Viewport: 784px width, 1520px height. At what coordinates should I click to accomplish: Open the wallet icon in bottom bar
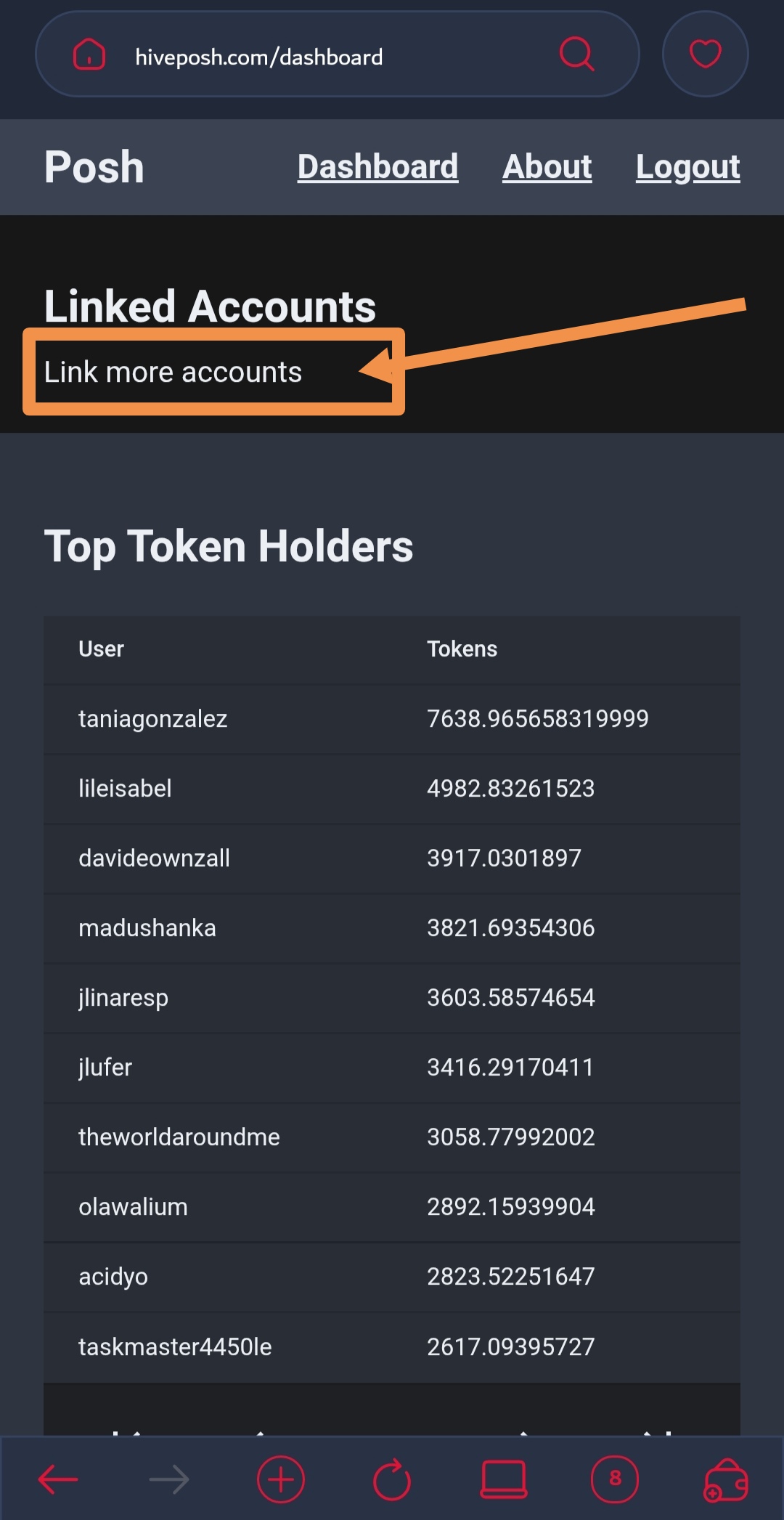point(726,1480)
